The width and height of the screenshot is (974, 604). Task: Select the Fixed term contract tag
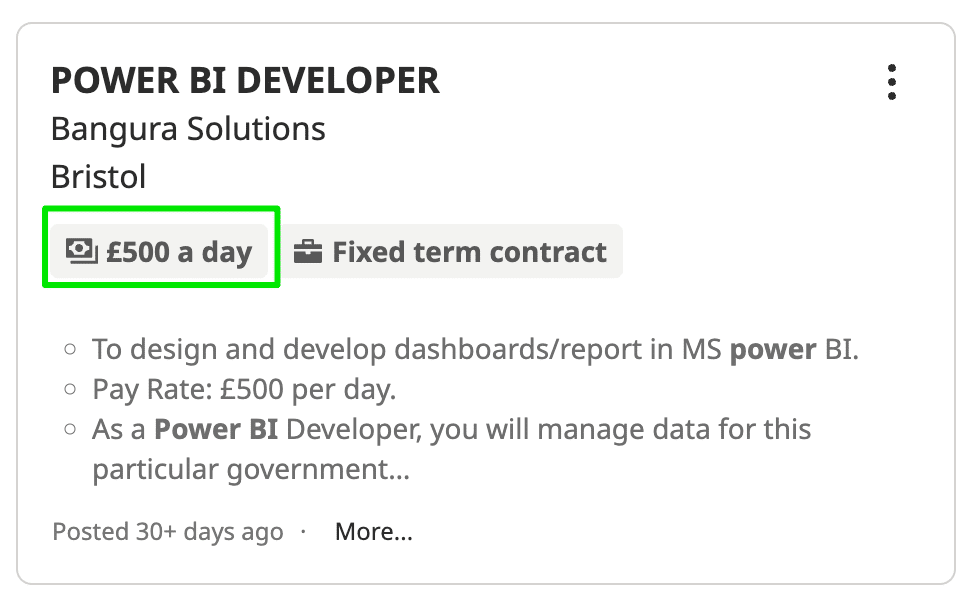point(453,251)
